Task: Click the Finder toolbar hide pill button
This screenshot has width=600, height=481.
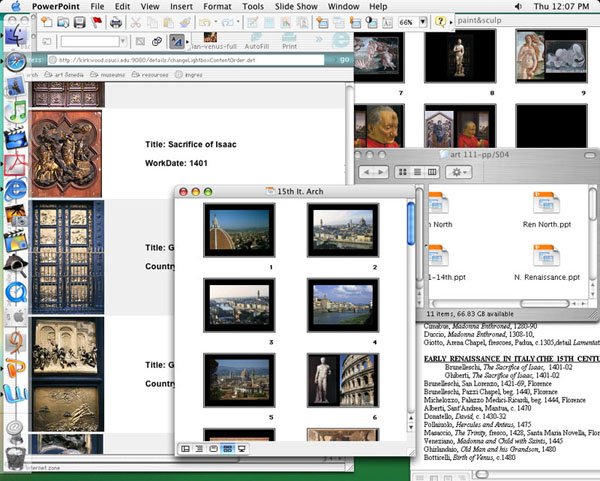Action: pos(590,155)
